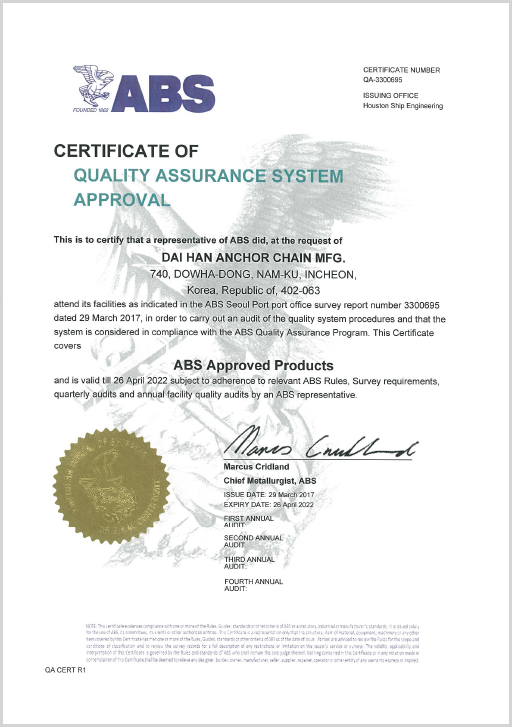Click the 'FIRST ANNUAL AUDIT' field
This screenshot has width=512, height=727.
(249, 522)
